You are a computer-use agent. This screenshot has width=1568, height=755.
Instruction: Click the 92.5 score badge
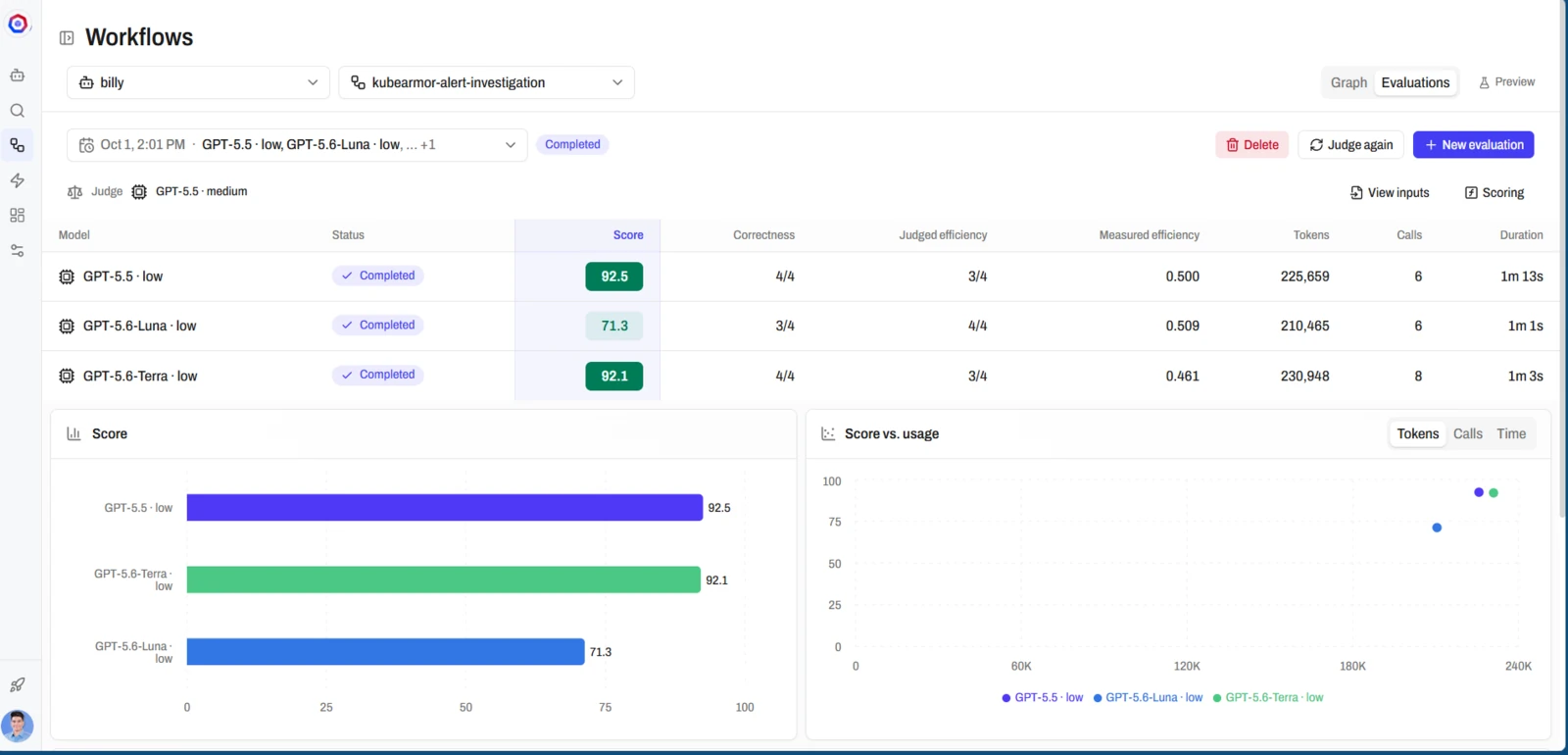[614, 277]
